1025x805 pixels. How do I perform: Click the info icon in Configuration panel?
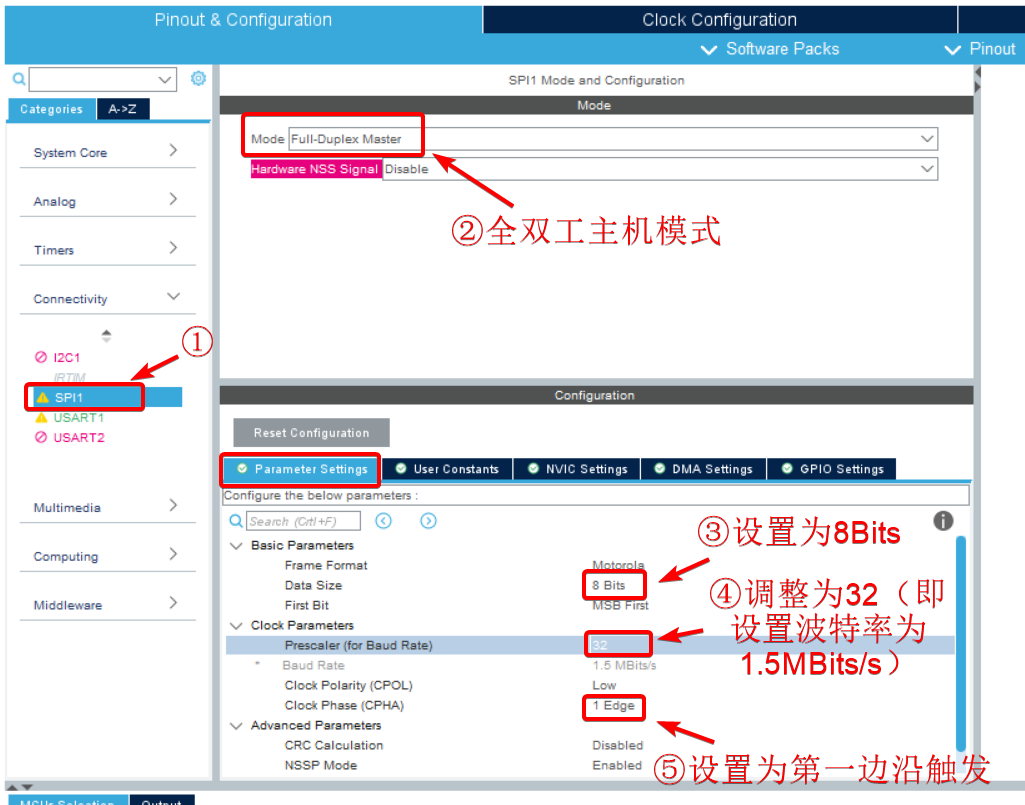click(942, 521)
